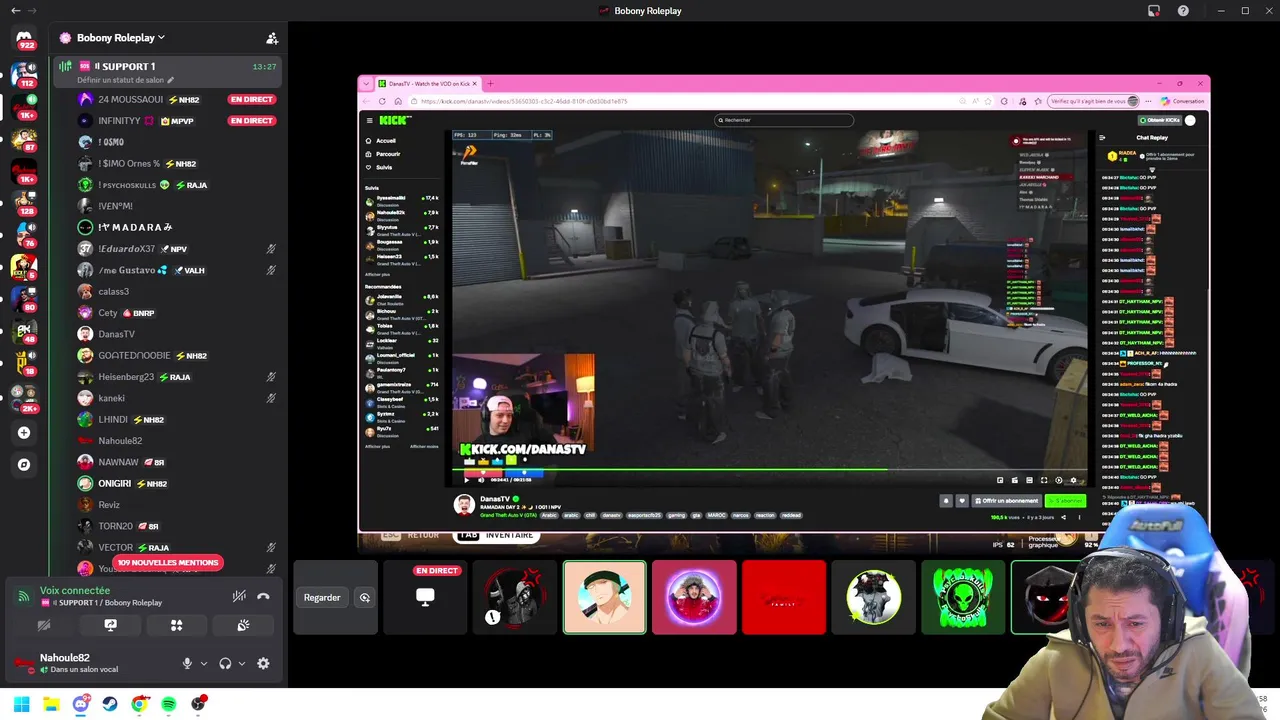
Task: Click the pop-out icon next to Regarder
Action: pos(365,597)
